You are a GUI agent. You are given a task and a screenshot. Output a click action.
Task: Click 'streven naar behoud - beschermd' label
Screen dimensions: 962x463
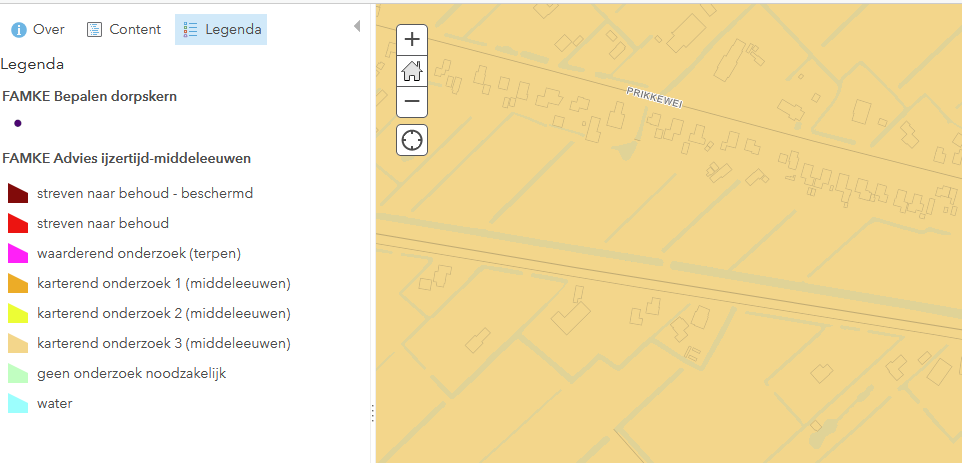[x=145, y=193]
